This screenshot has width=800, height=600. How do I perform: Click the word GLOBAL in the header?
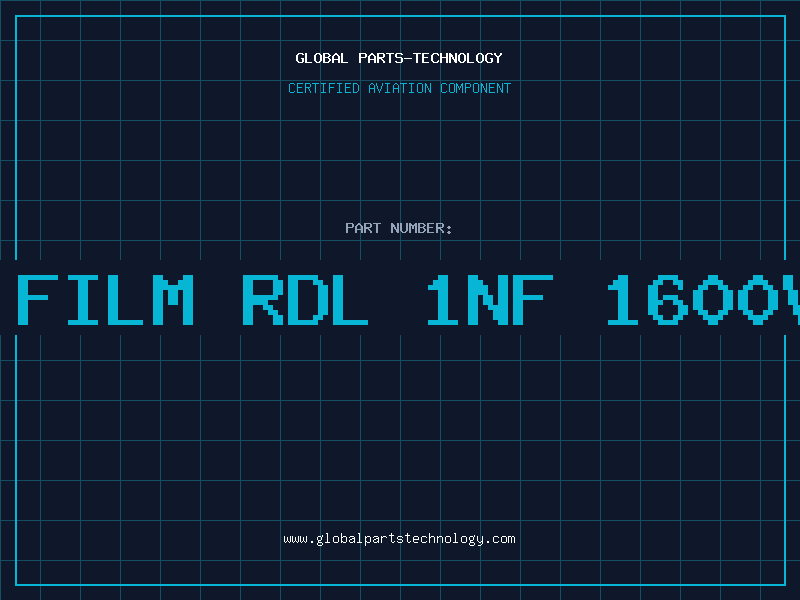[x=322, y=58]
